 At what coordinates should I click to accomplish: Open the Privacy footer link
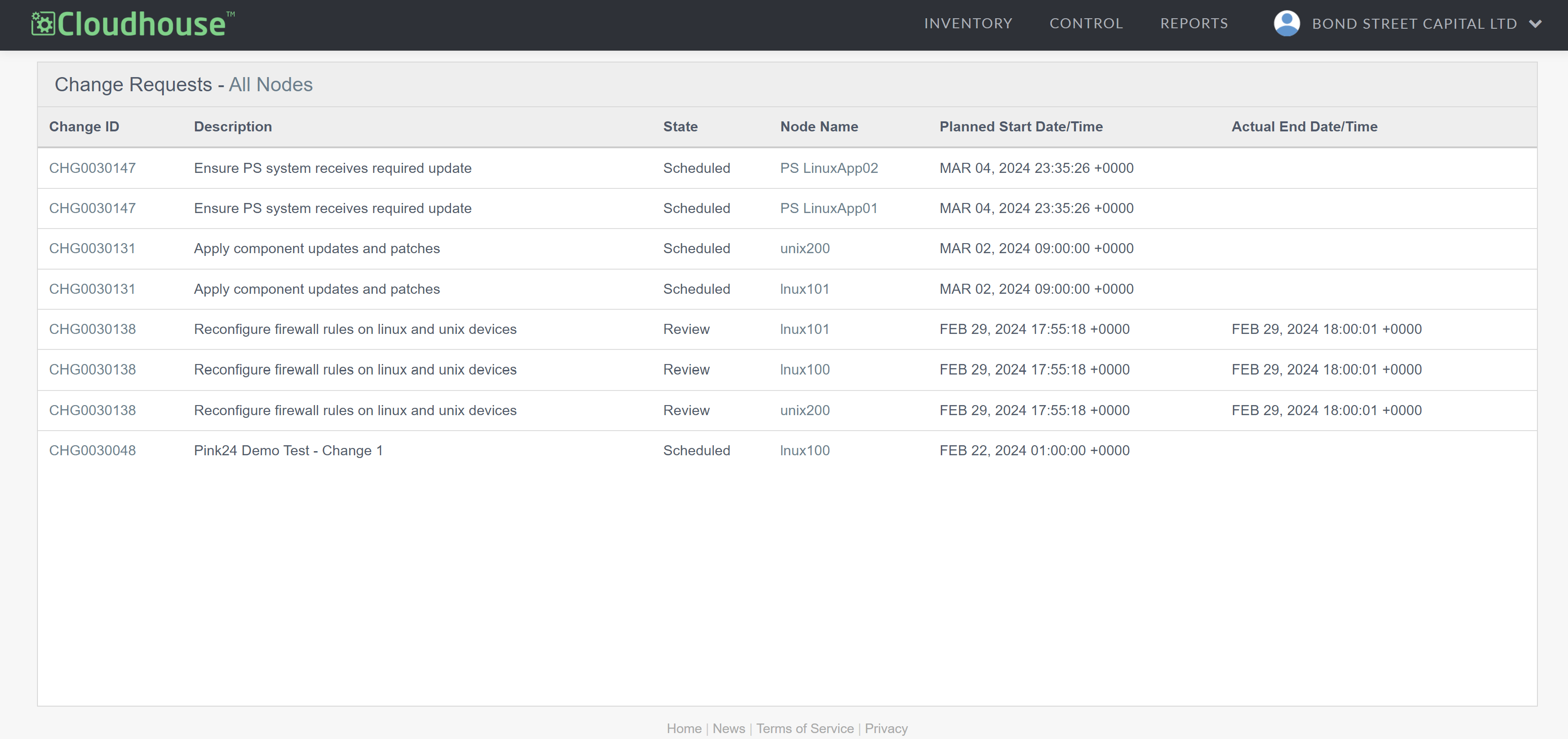886,728
